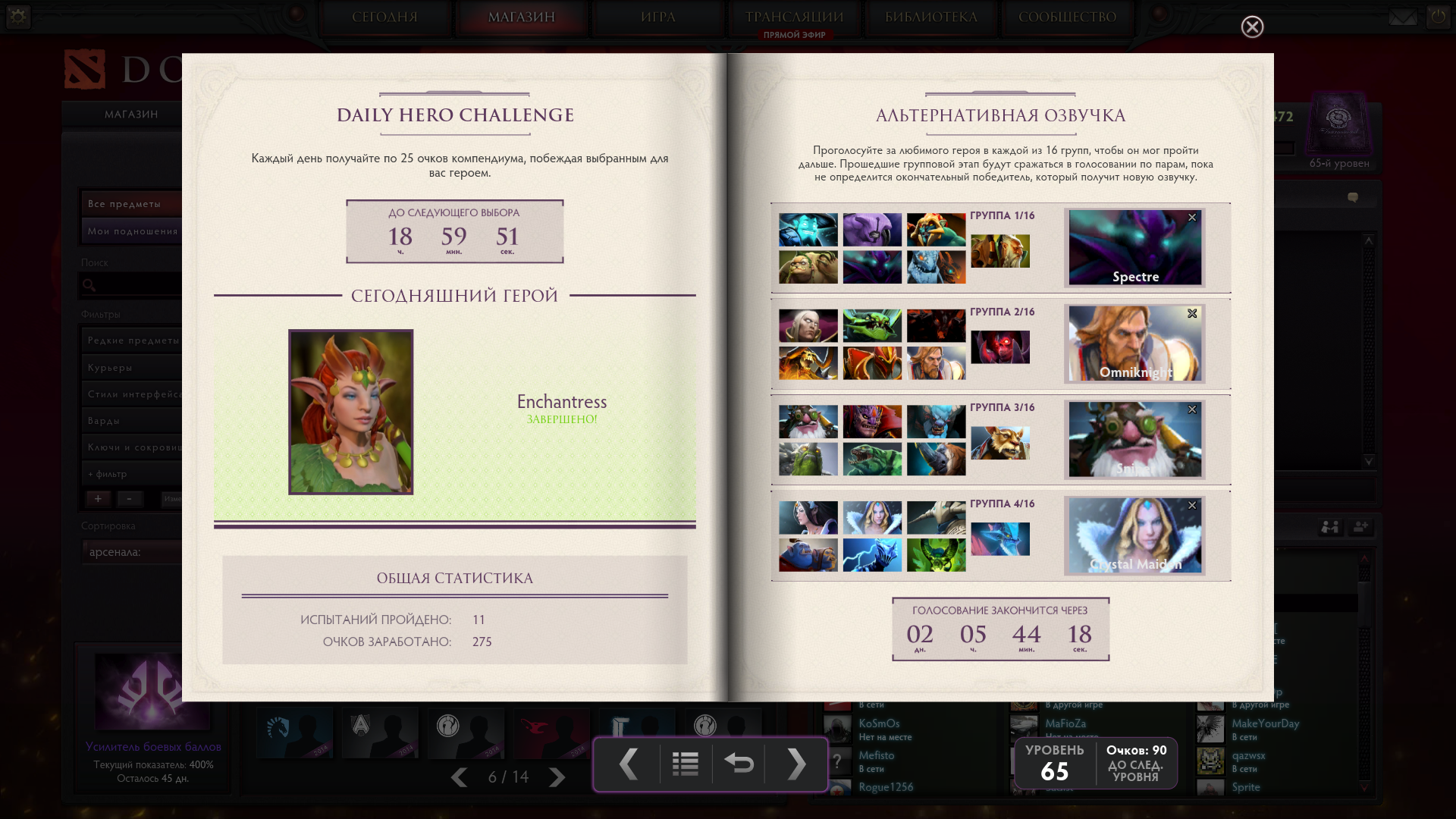Vote for Storm Spirit in group 1
Viewport: 1456px width, 819px height.
coord(808,230)
